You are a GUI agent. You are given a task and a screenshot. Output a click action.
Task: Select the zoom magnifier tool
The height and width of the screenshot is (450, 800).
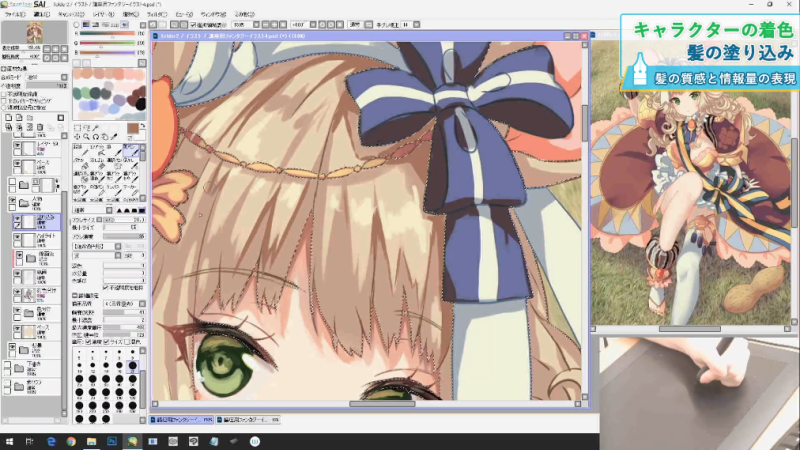86,137
